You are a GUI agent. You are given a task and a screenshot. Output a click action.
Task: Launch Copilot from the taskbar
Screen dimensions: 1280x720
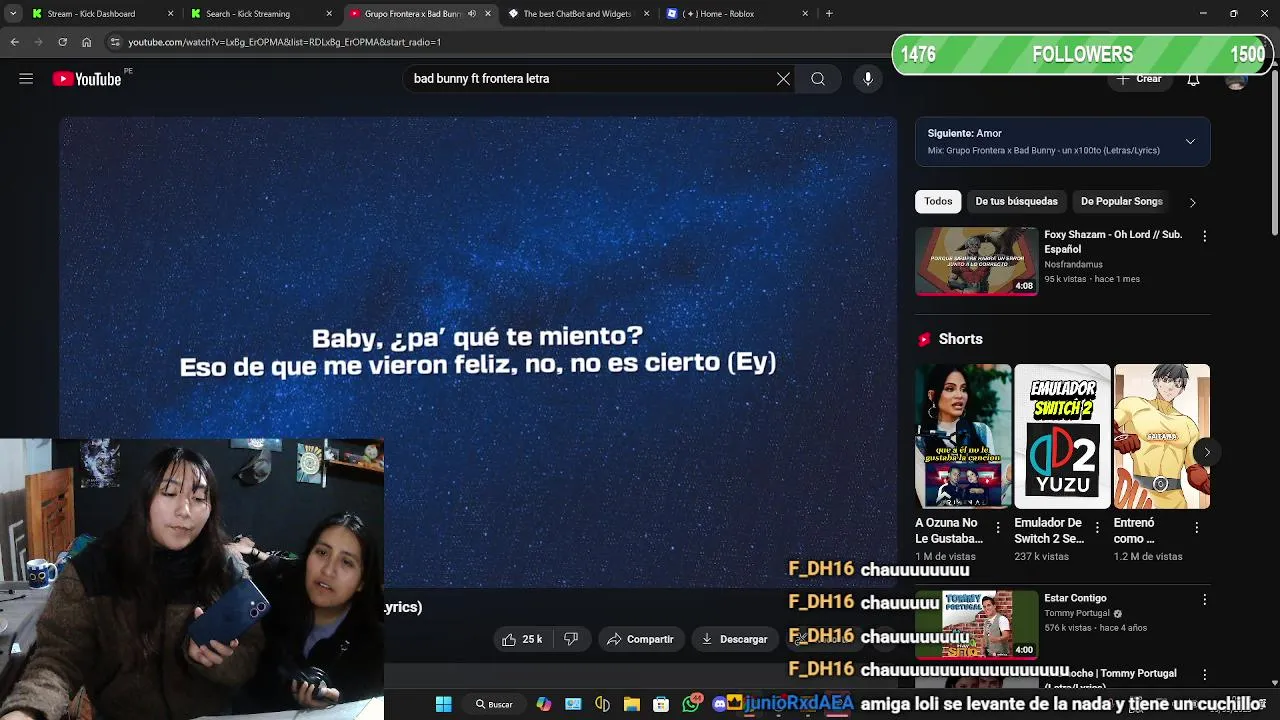tap(543, 704)
